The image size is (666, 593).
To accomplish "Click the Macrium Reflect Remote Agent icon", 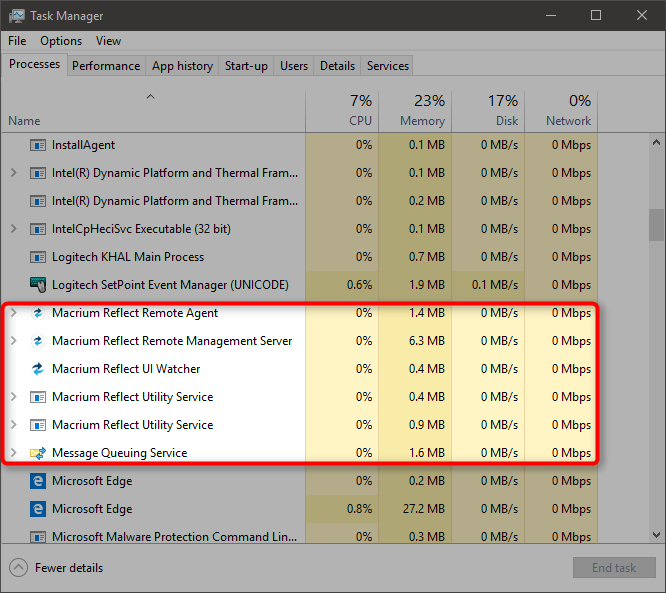I will click(38, 313).
